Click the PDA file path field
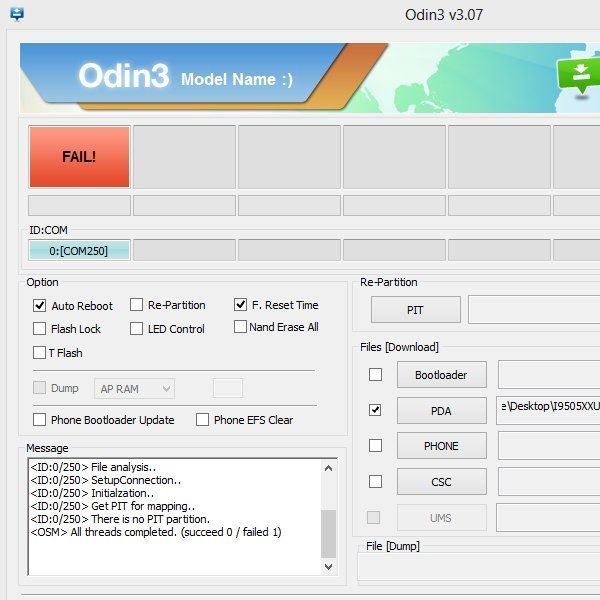The image size is (600, 600). coord(548,411)
